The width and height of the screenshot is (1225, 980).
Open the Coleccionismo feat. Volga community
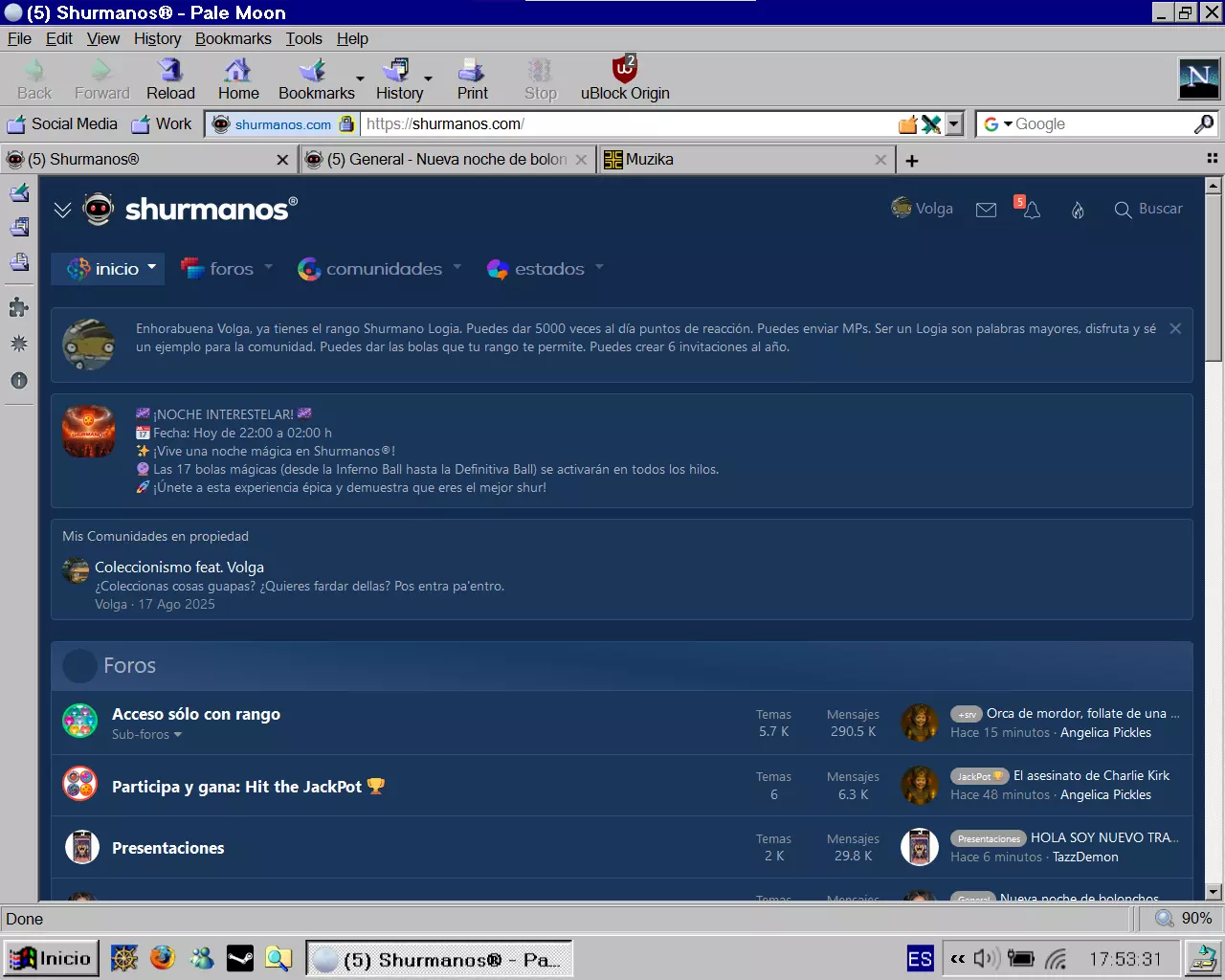(179, 568)
